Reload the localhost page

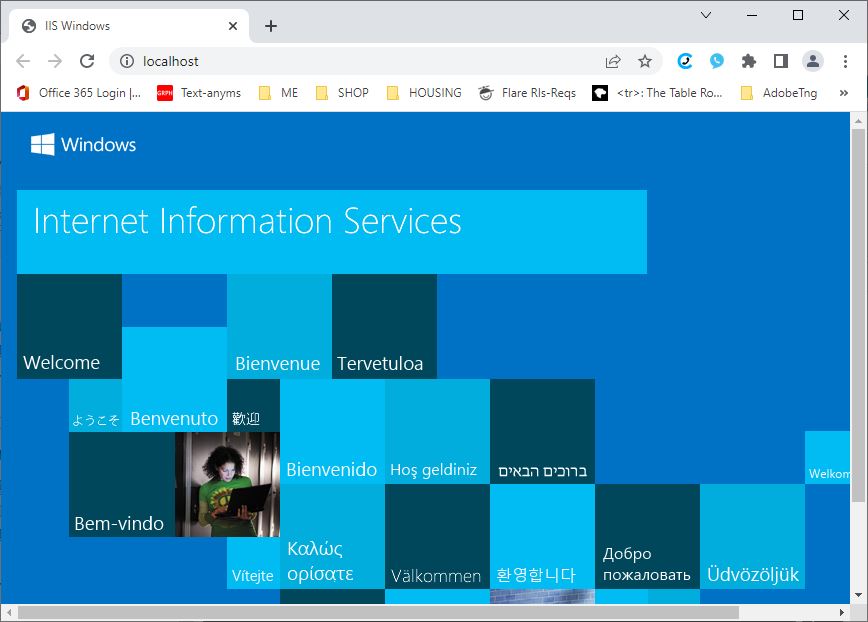tap(88, 60)
